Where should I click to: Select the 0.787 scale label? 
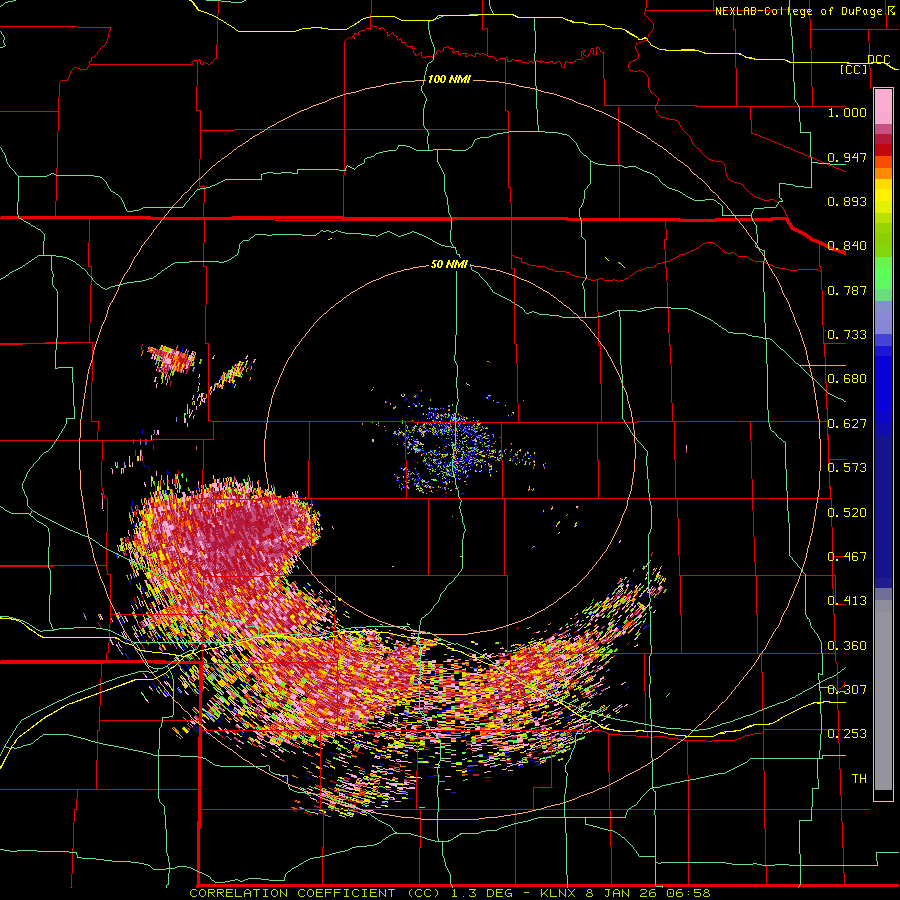847,290
